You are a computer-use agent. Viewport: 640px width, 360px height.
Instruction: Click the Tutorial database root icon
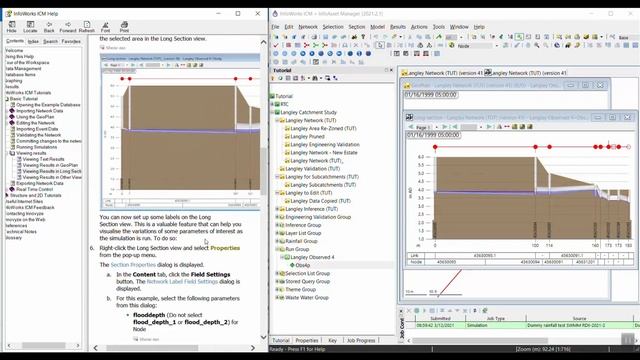click(272, 96)
